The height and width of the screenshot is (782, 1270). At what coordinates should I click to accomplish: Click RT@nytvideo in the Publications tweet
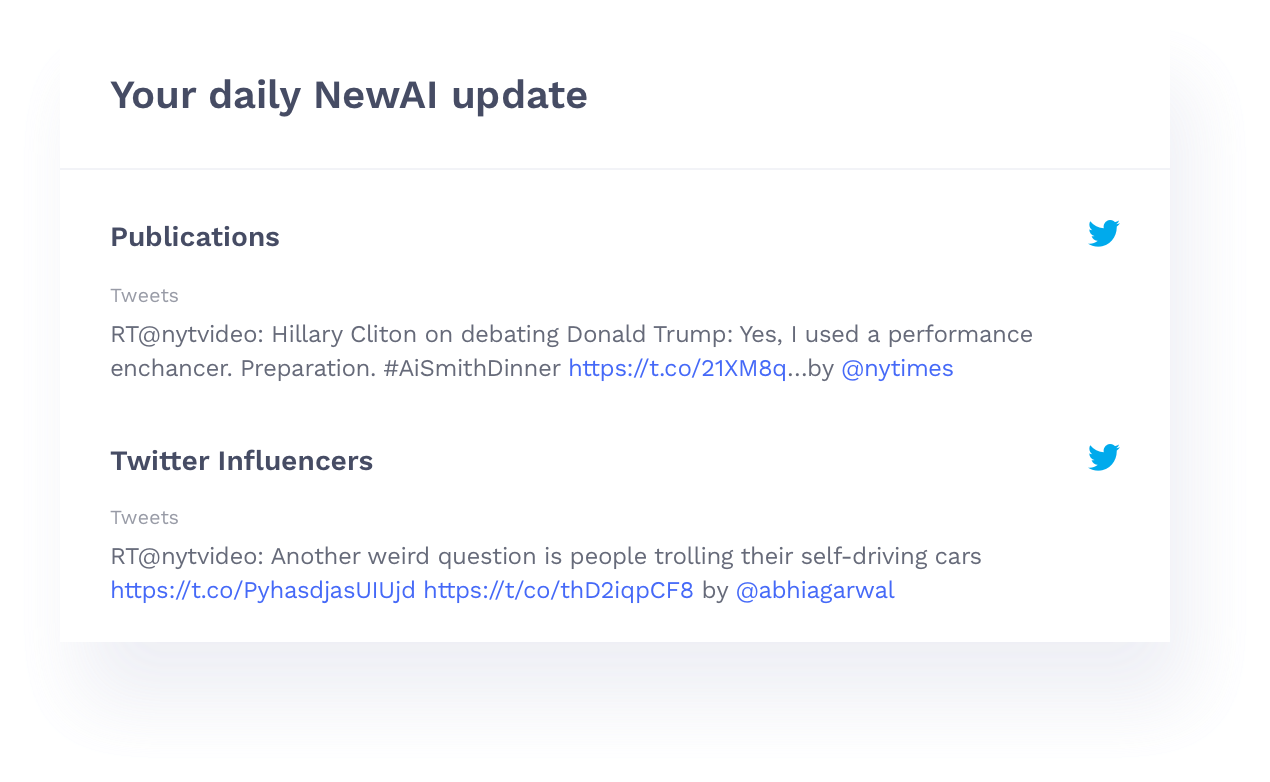click(187, 334)
